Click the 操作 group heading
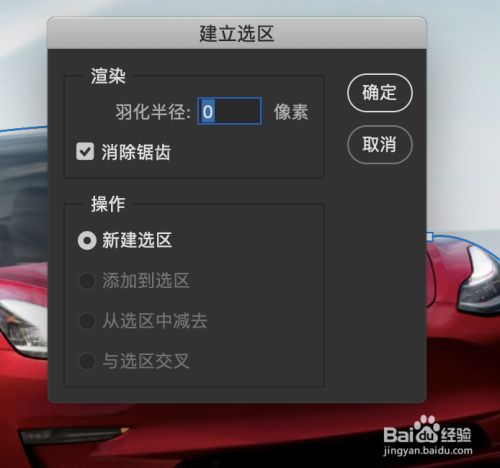The height and width of the screenshot is (468, 500). (108, 204)
